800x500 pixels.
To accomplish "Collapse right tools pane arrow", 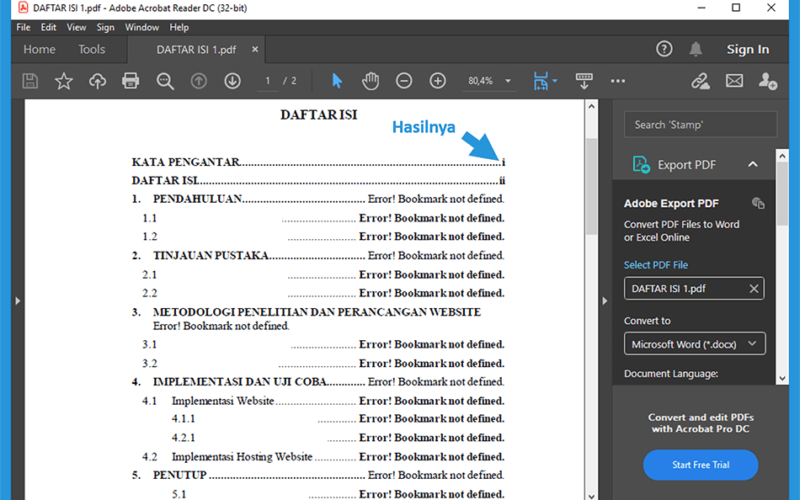I will tap(605, 301).
